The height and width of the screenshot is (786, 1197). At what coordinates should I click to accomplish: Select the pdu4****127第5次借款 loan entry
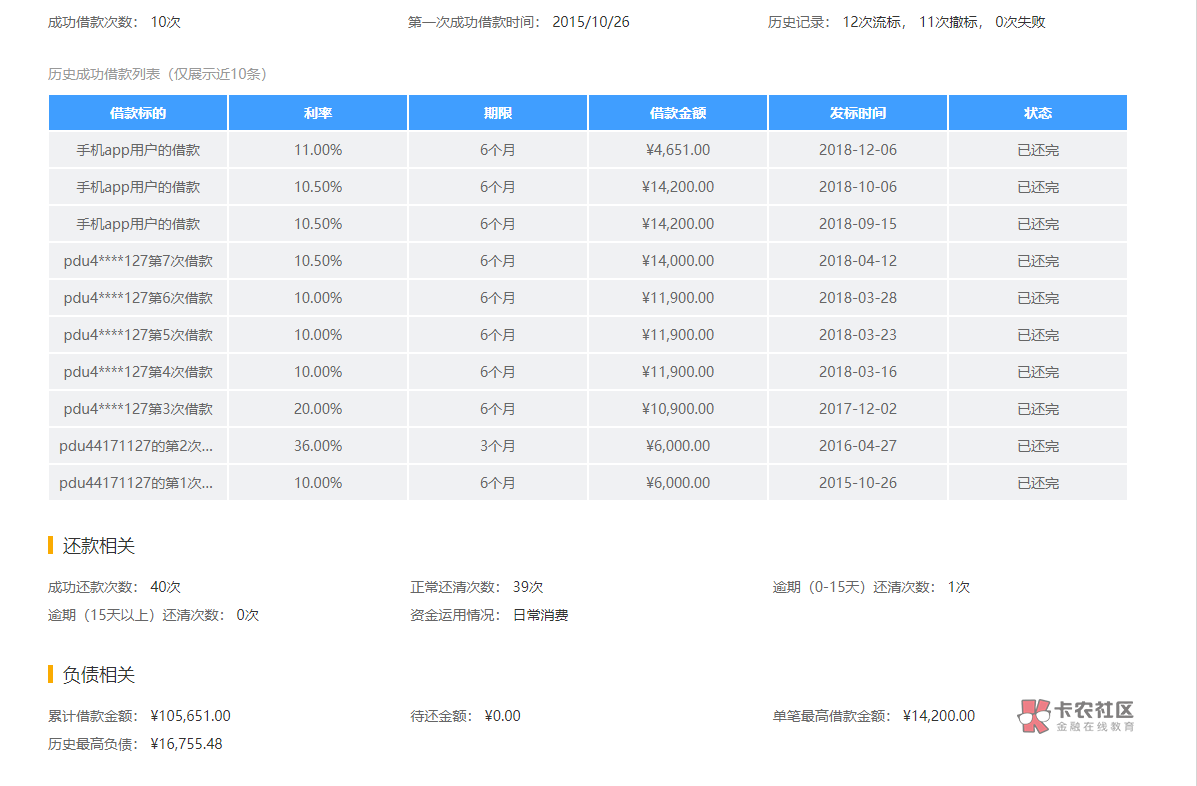pyautogui.click(x=138, y=335)
